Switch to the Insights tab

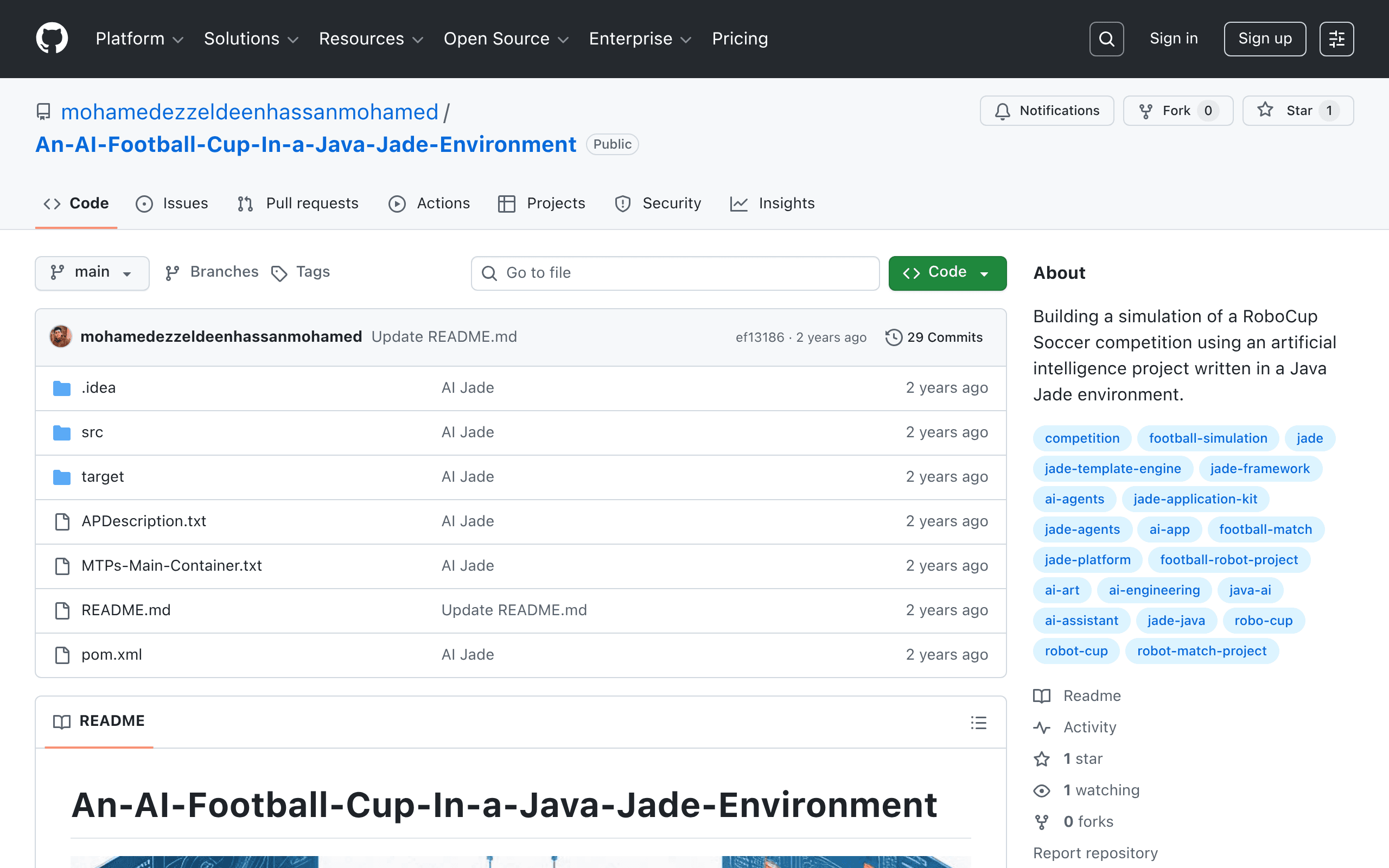tap(772, 204)
